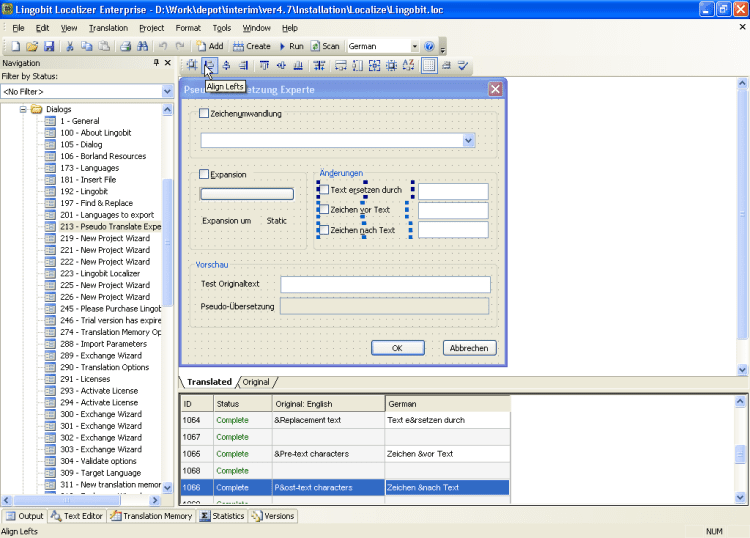Switch to the Original tab
This screenshot has height=538, width=750.
pos(256,382)
